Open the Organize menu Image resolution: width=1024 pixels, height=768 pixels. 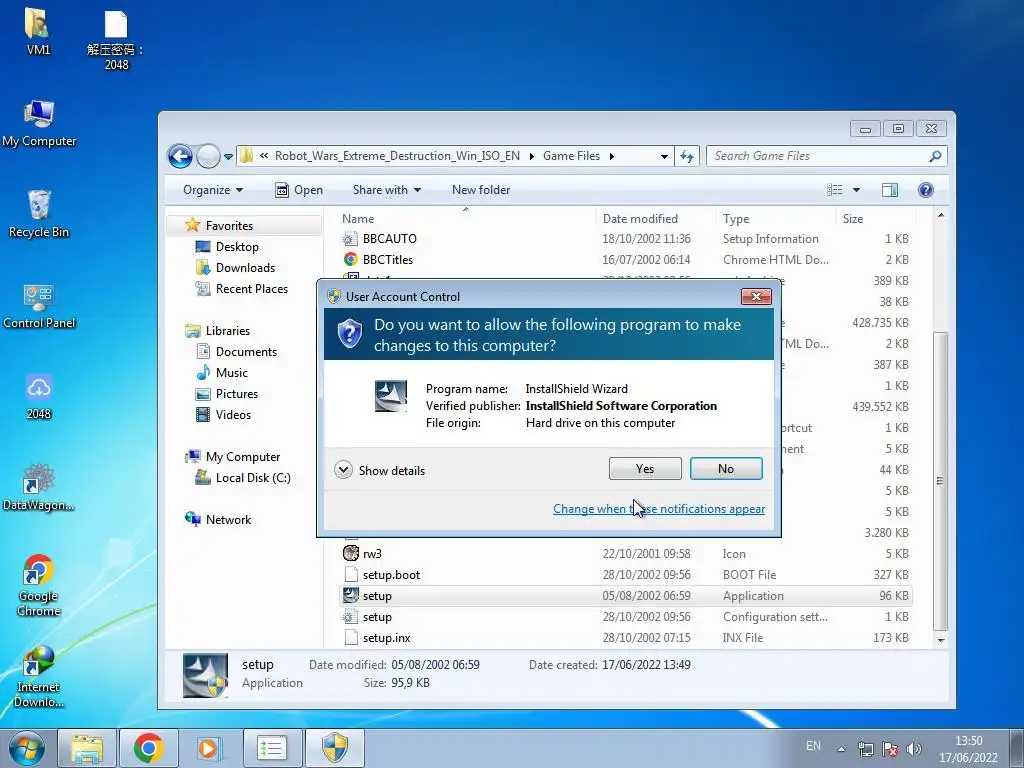[x=213, y=190]
